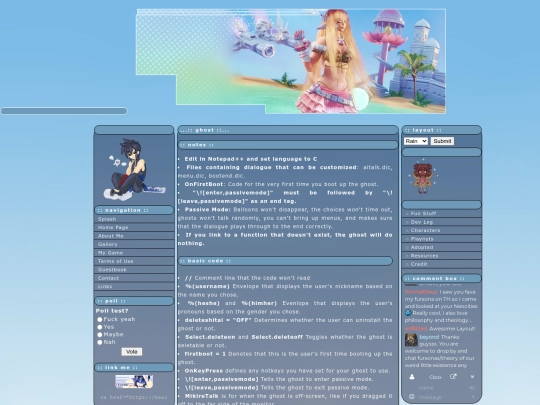The height and width of the screenshot is (405, 540).
Task: Open the Fun Stuff section
Action: 441,214
